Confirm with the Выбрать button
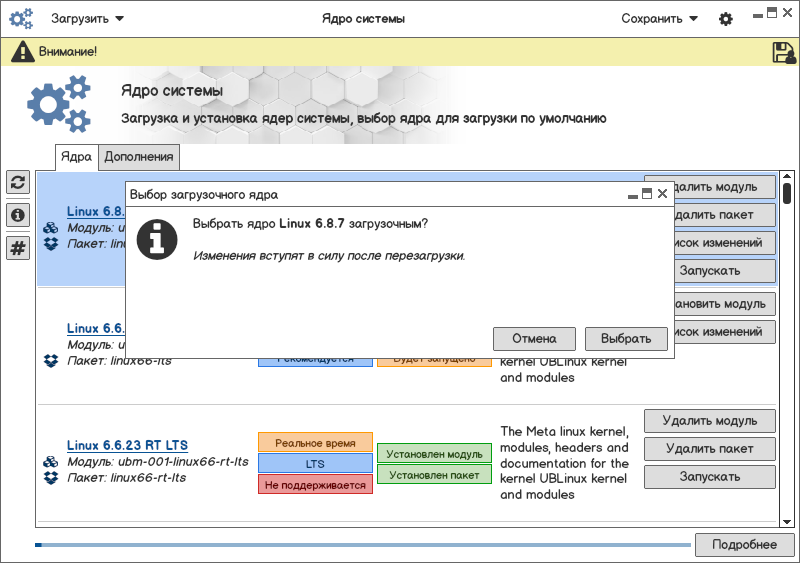Image resolution: width=800 pixels, height=563 pixels. click(626, 338)
